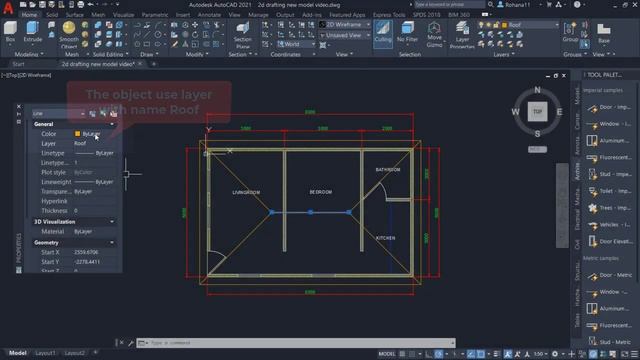The image size is (640, 360).
Task: Click the Rohana11 account sign-in button
Action: click(514, 5)
